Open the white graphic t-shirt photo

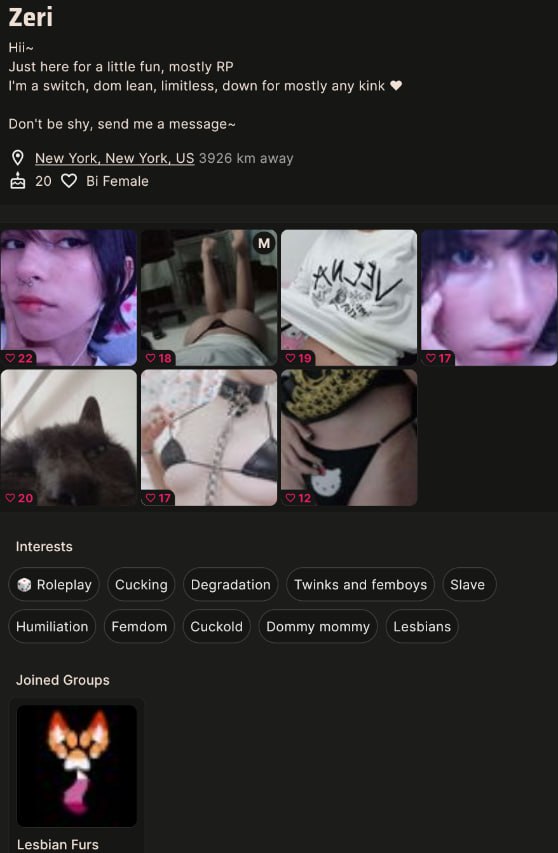[349, 298]
